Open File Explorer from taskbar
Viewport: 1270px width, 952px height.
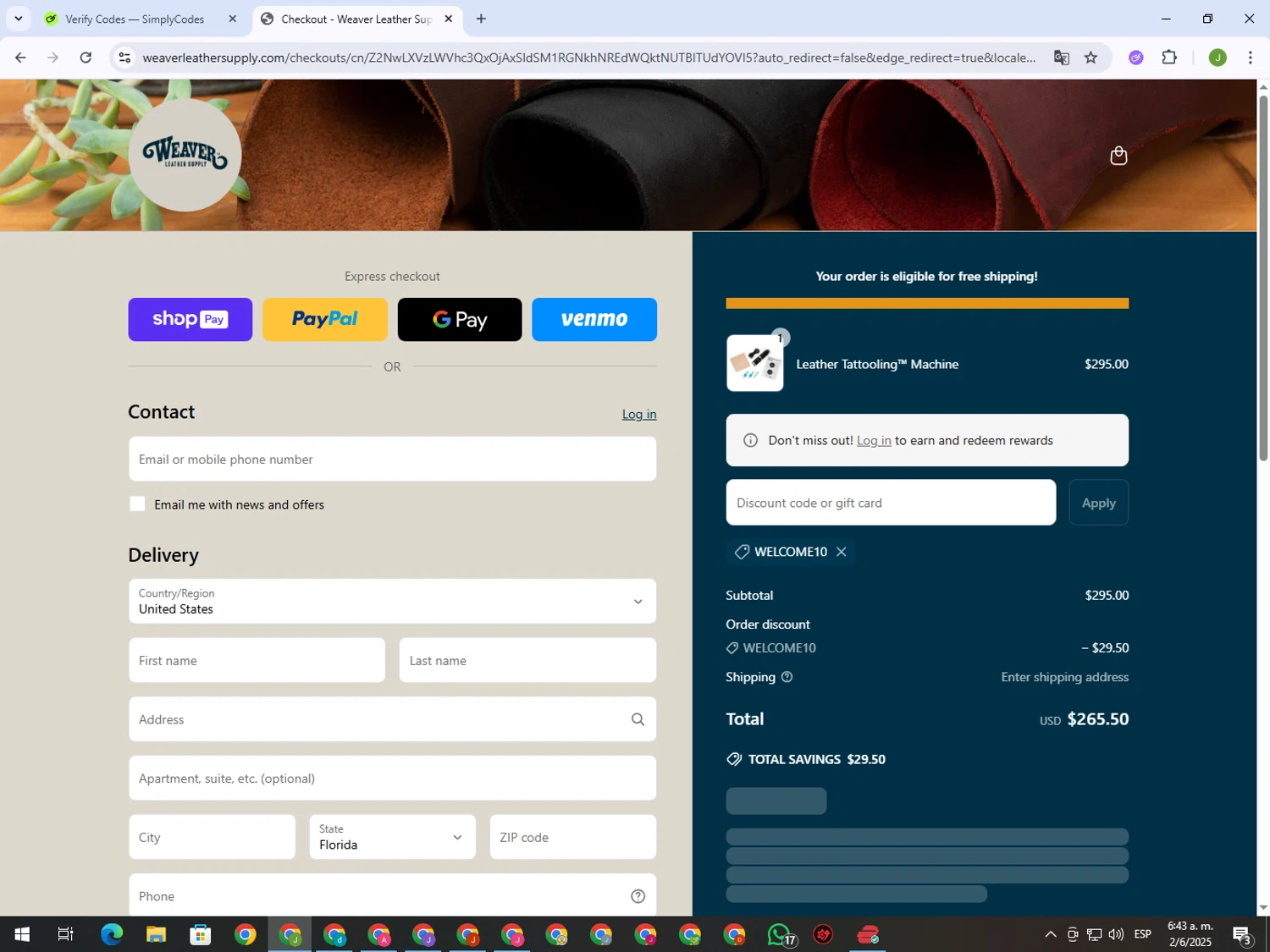(156, 934)
